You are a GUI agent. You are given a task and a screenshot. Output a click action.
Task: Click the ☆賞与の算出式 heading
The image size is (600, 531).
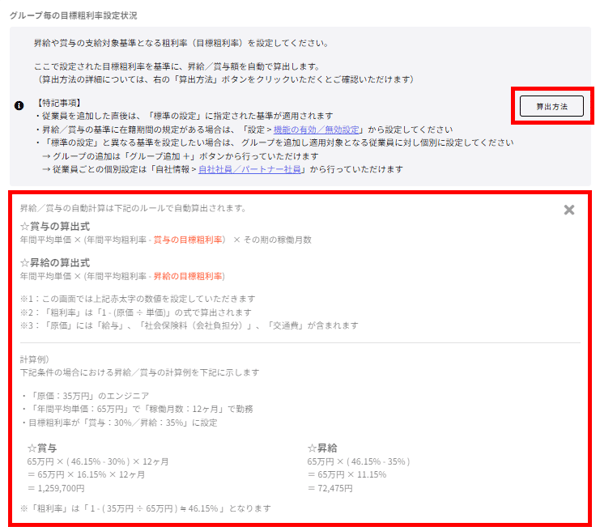tap(57, 228)
